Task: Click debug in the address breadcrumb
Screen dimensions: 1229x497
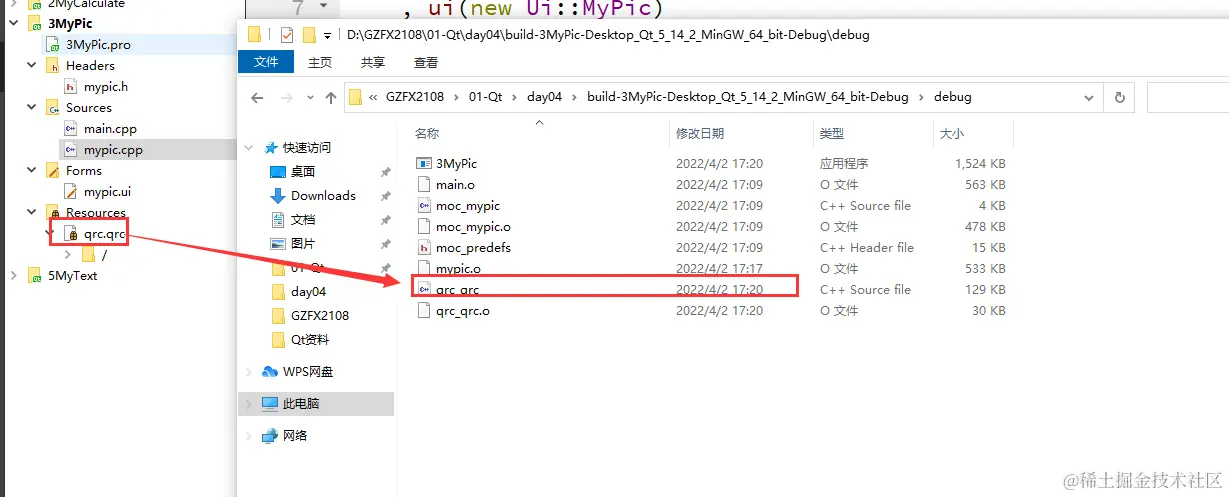Action: pyautogui.click(x=953, y=98)
